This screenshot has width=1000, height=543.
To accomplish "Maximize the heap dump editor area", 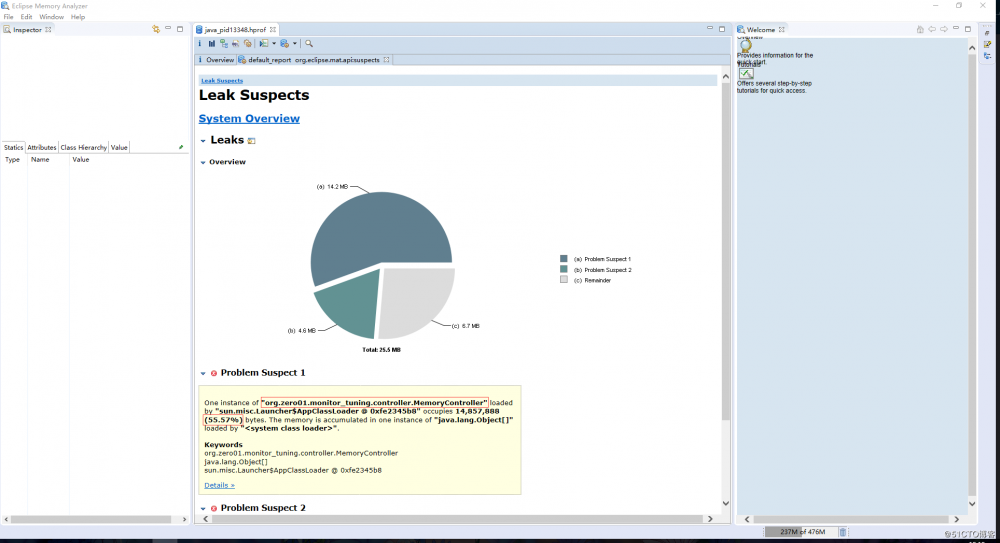I will (x=722, y=29).
